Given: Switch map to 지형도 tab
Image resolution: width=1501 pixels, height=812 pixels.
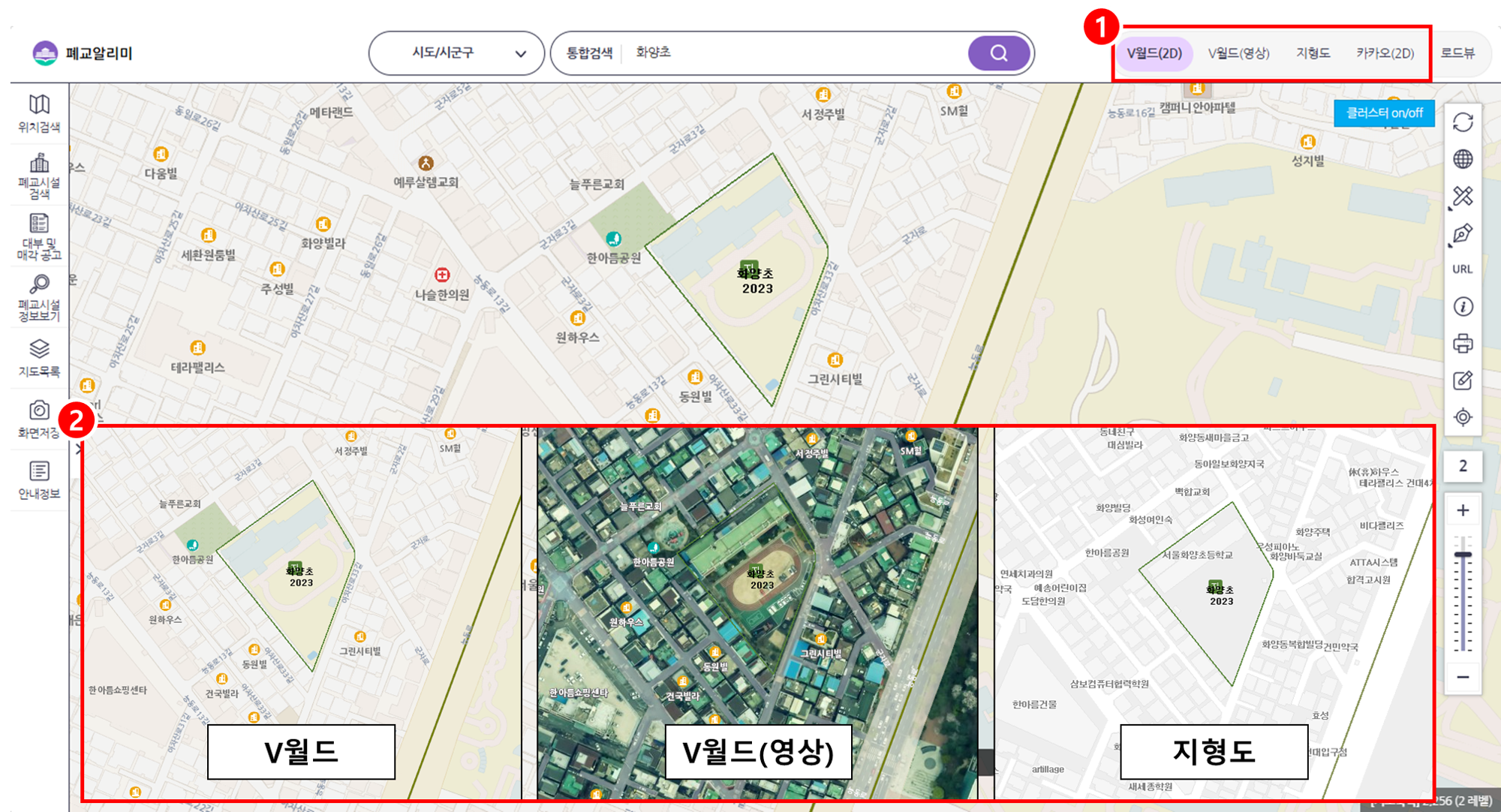Looking at the screenshot, I should coord(1313,53).
